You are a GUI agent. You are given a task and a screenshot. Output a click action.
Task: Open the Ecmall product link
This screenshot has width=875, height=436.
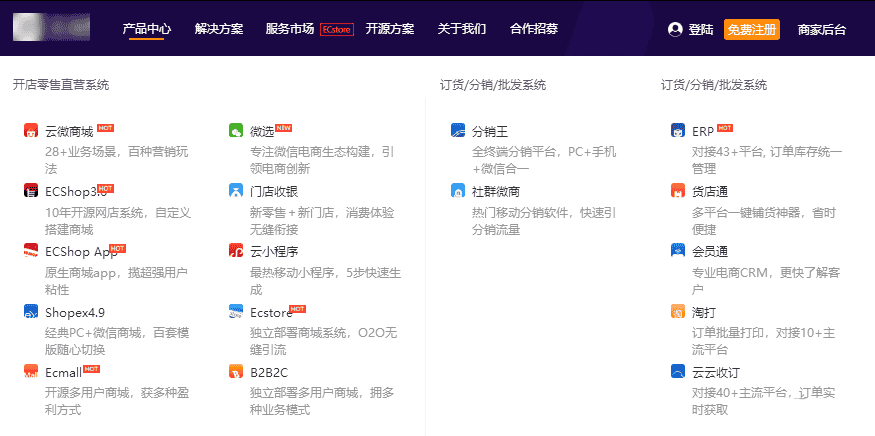coord(63,372)
